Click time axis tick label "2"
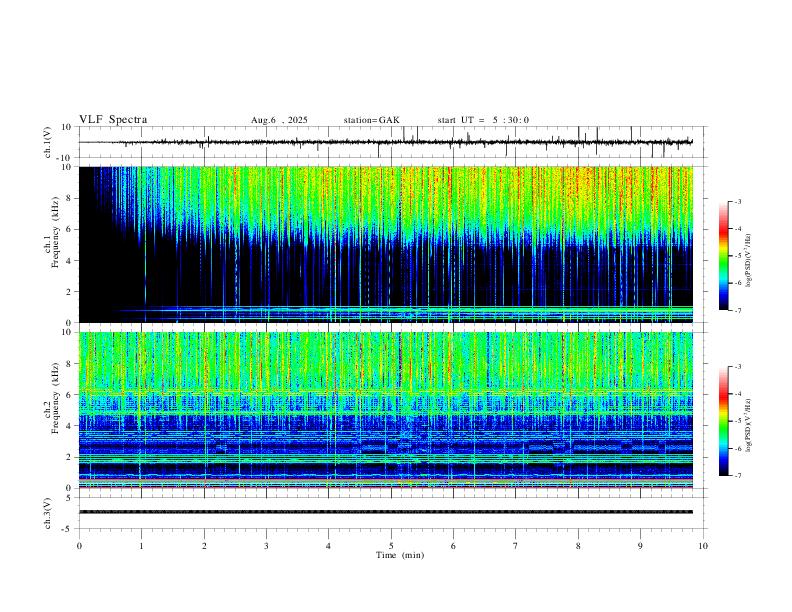The image size is (792, 612). pos(204,546)
